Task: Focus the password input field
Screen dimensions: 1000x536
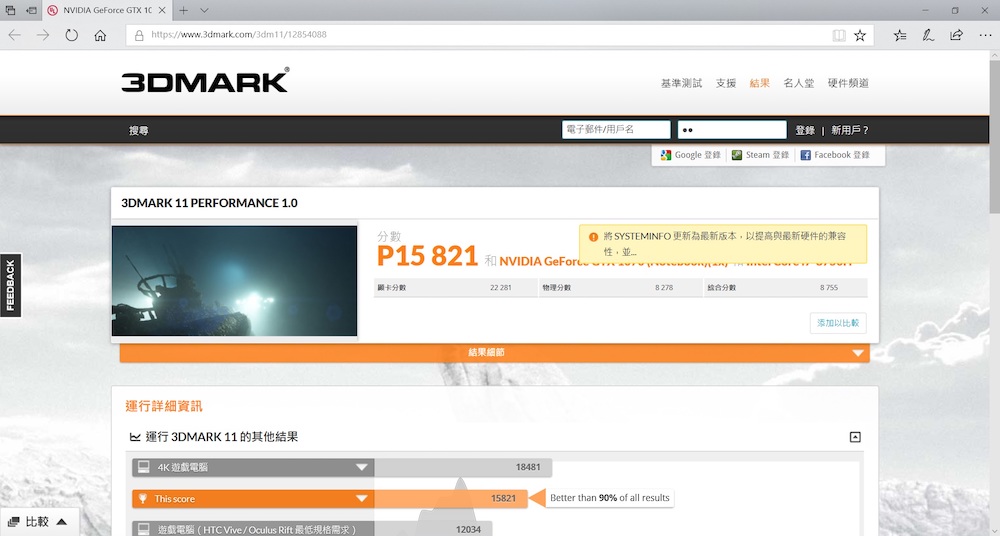Action: pos(732,130)
